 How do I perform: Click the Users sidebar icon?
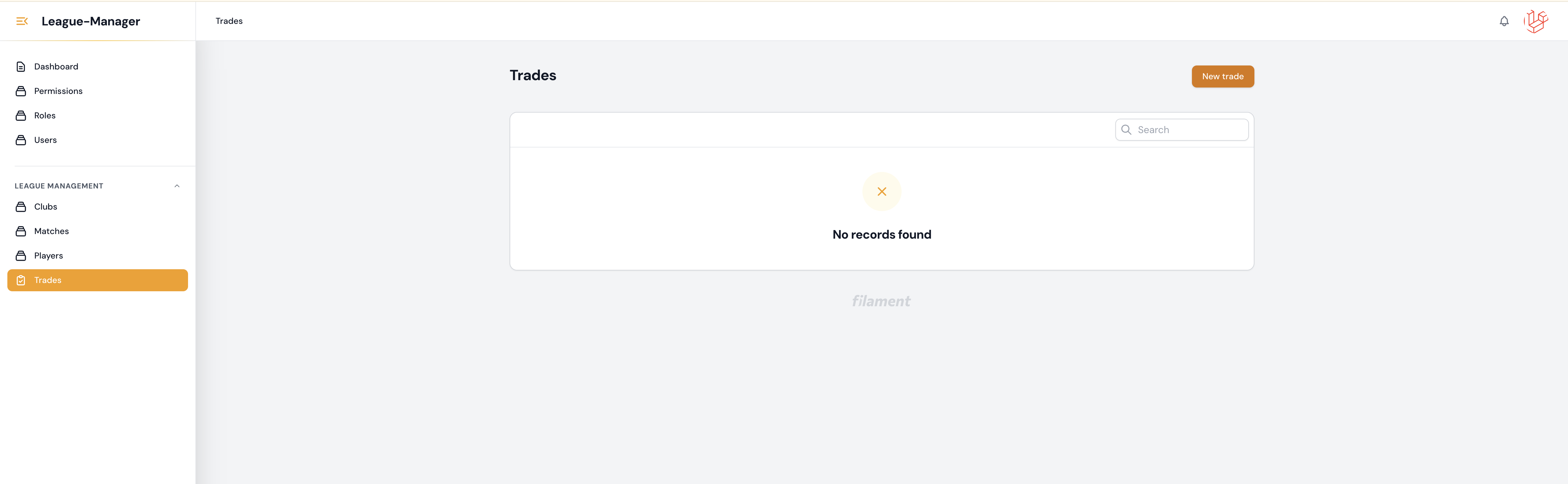(x=21, y=140)
